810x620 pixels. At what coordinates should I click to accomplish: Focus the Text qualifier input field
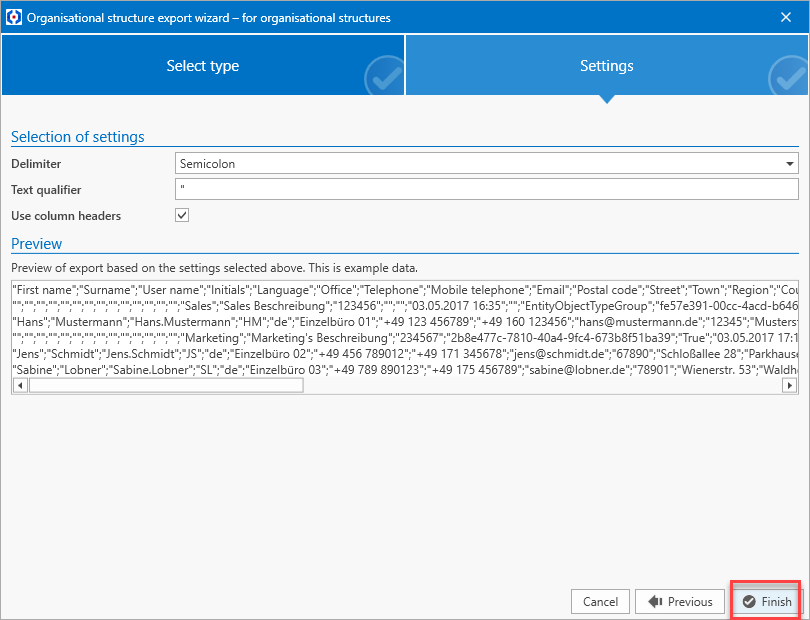coord(486,189)
